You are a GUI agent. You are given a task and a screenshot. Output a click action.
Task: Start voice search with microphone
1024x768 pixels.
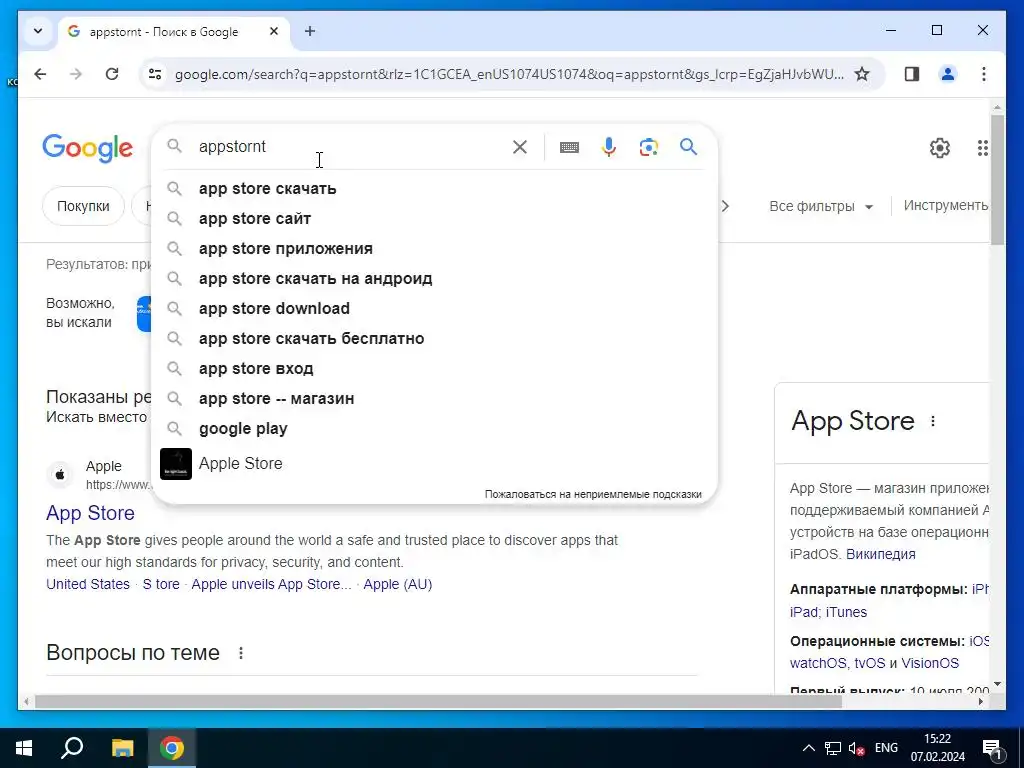609,147
